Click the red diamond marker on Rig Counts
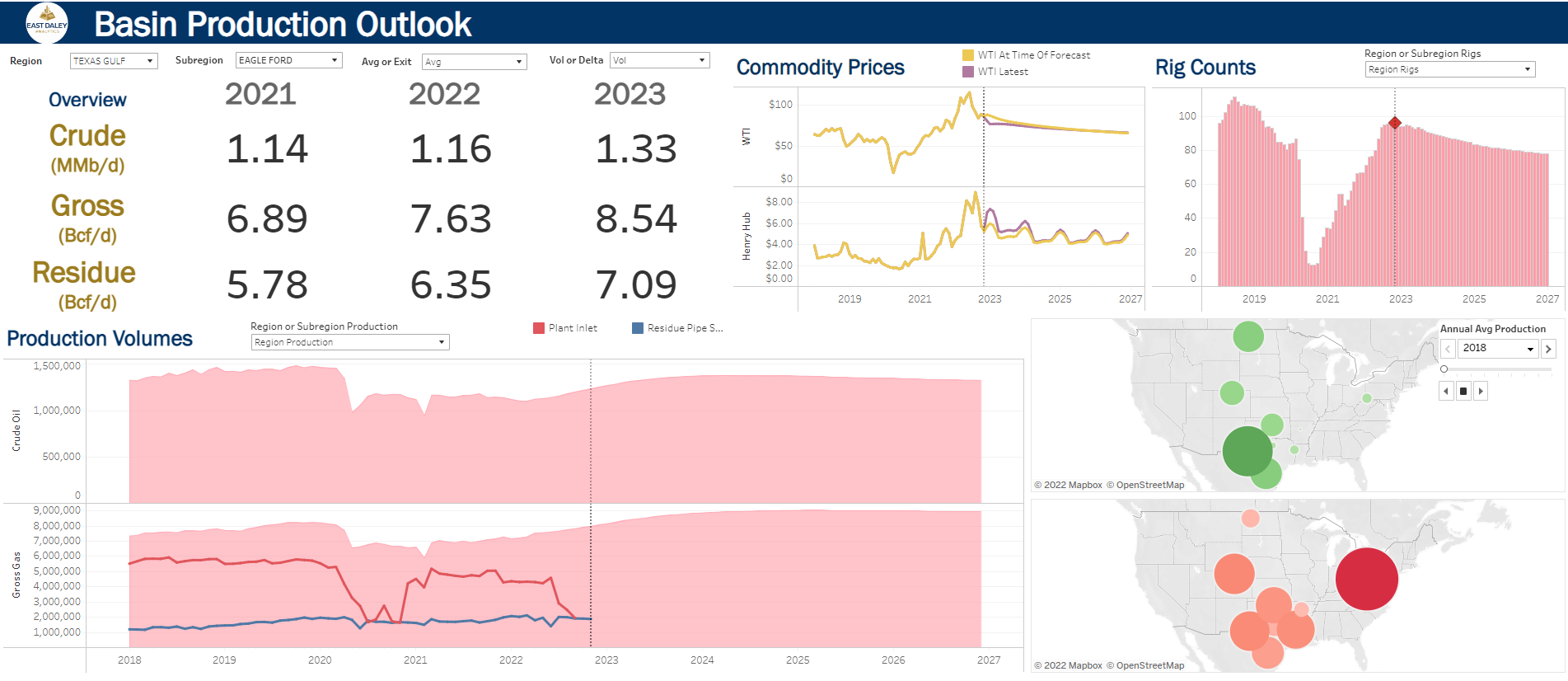Image resolution: width=1568 pixels, height=681 pixels. (x=1394, y=123)
